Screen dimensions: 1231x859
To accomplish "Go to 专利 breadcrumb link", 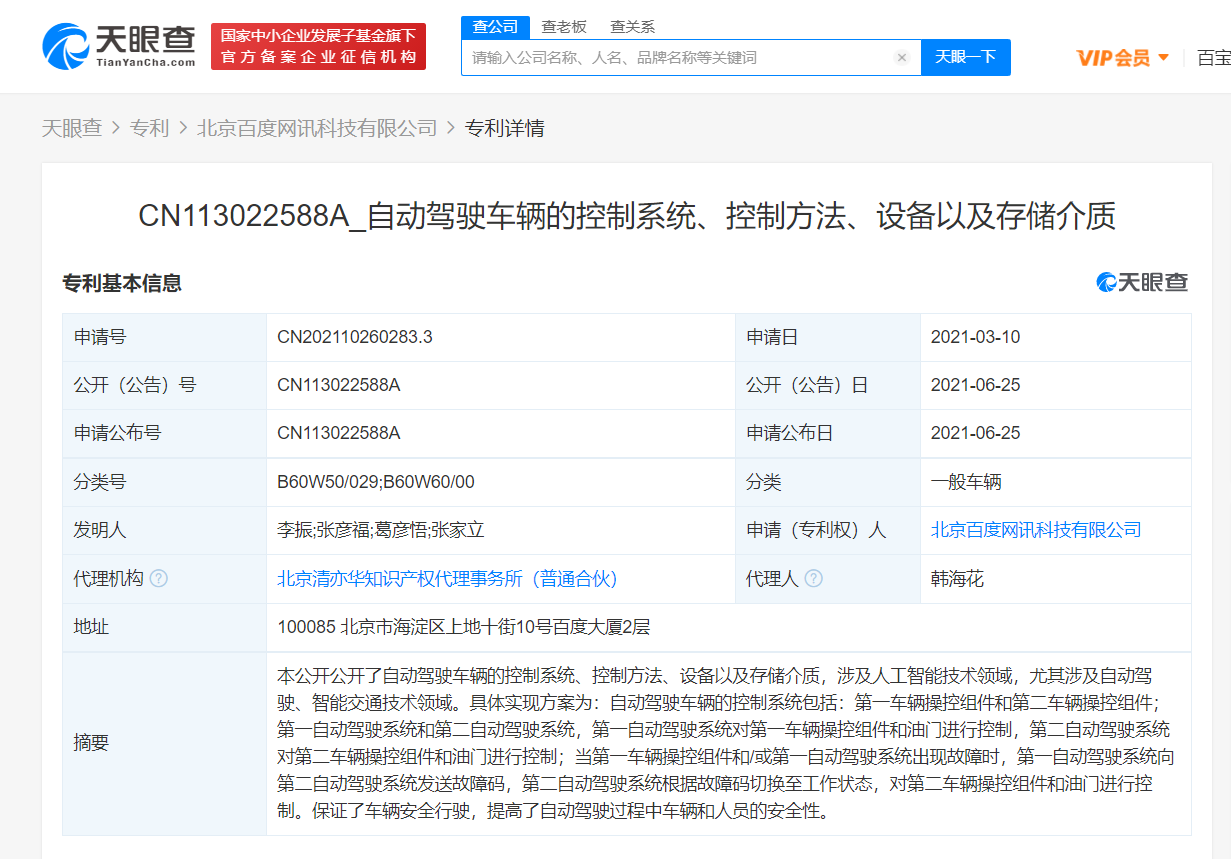I will click(x=149, y=128).
